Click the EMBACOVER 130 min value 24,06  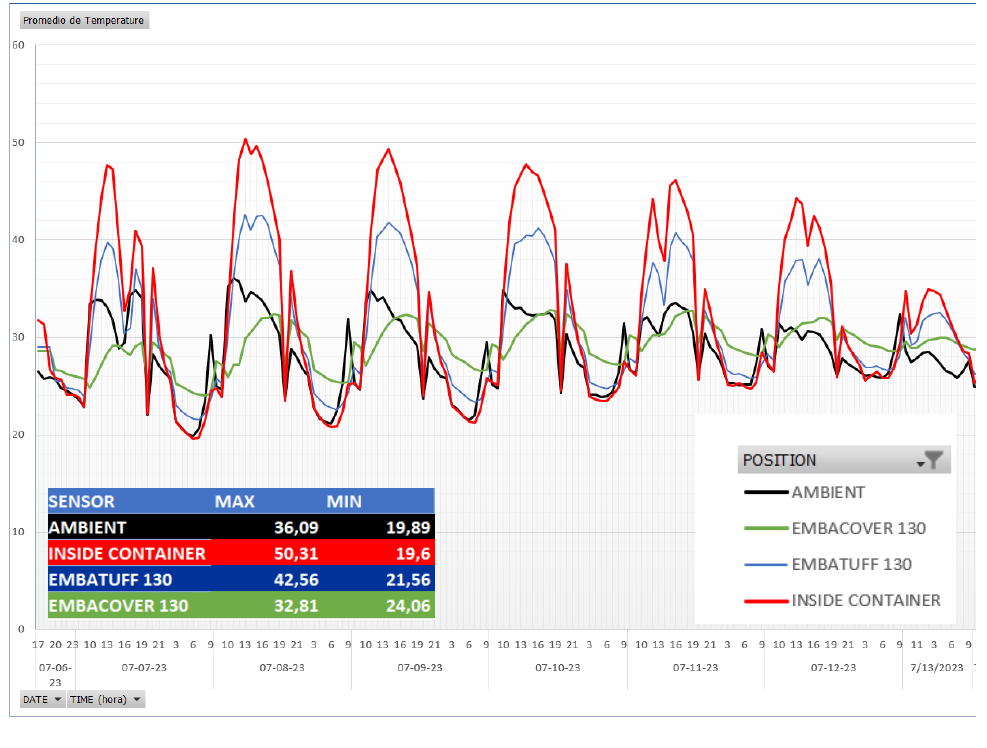(408, 606)
